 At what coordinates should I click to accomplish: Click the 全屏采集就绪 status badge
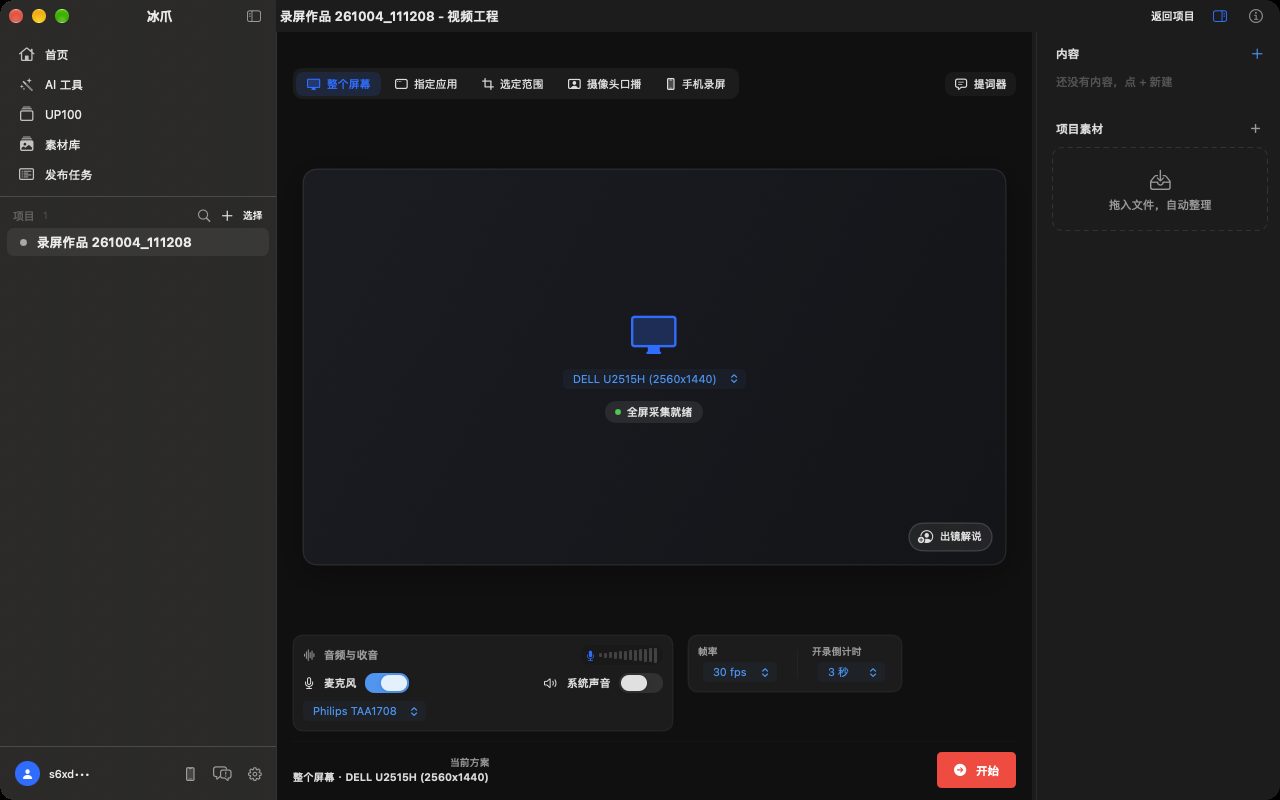coord(654,412)
